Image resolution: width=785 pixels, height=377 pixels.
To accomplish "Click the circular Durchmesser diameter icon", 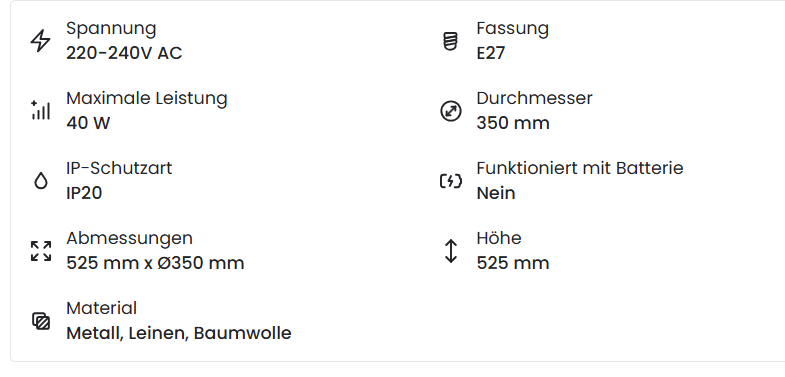I will pos(451,111).
